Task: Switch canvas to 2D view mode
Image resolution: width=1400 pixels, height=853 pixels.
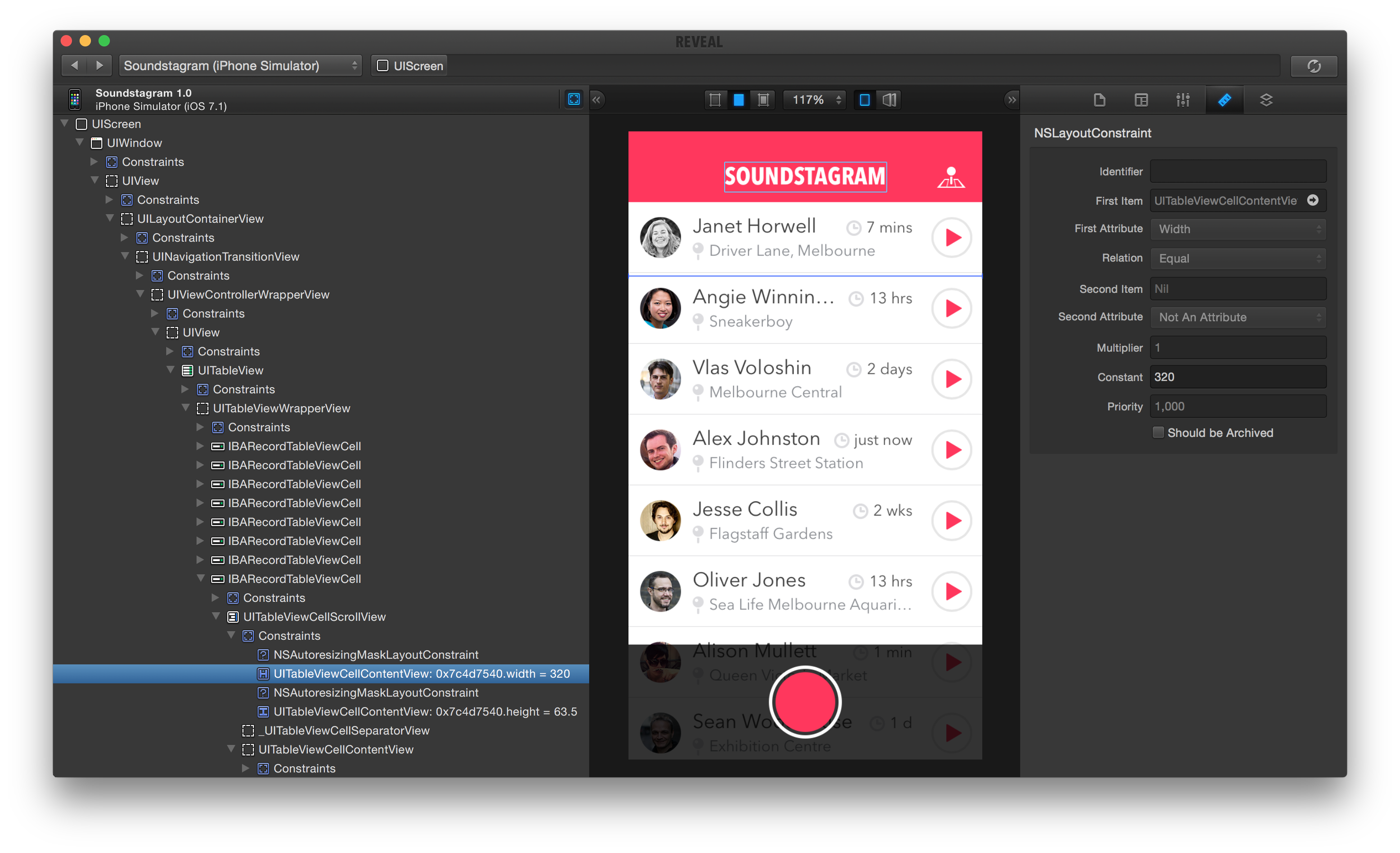Action: coord(864,100)
